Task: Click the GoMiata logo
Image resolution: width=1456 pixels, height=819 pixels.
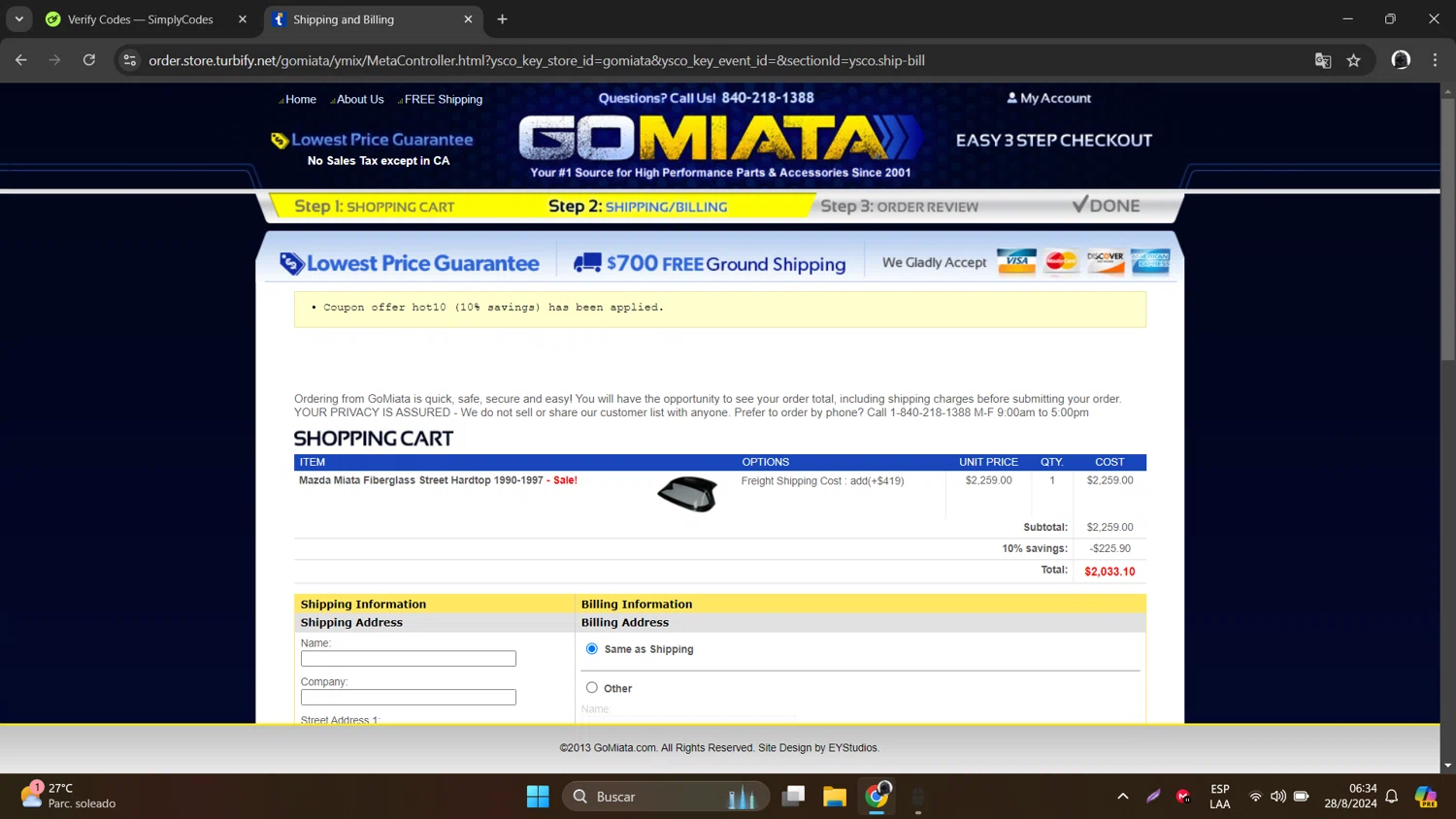Action: 719,139
